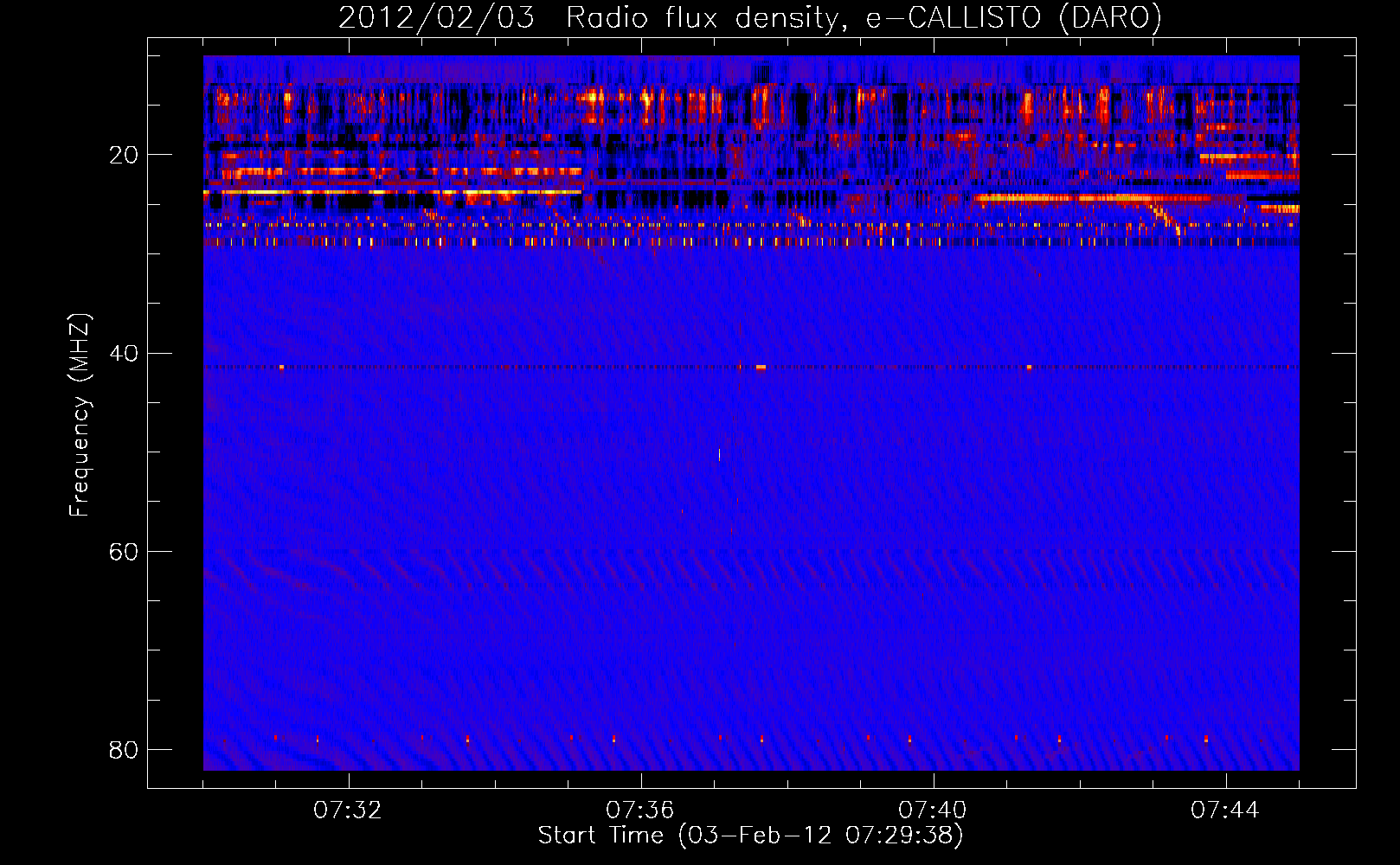Click the 07:44 time tick label

[1225, 811]
